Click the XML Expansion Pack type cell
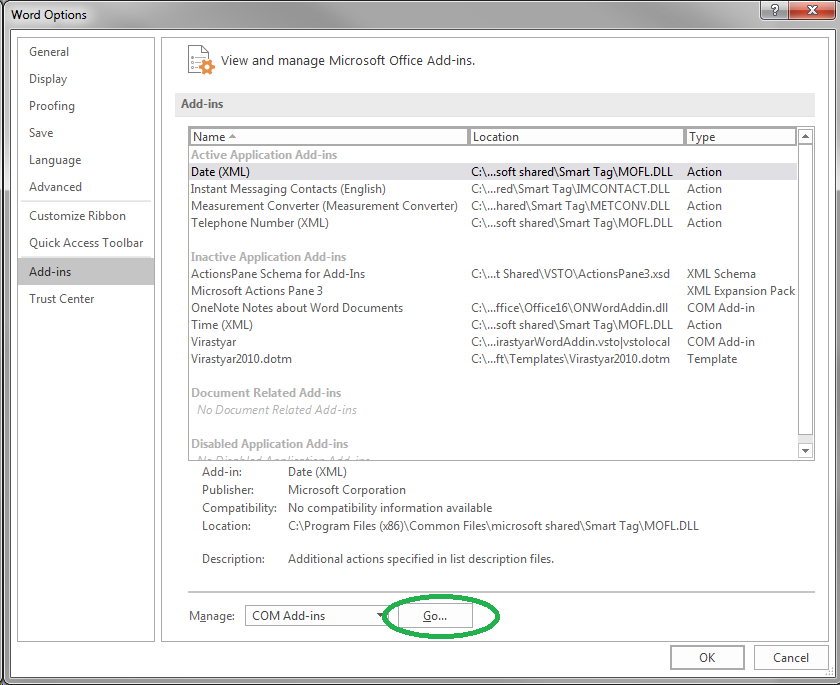Screen dimensions: 840x685 741,291
